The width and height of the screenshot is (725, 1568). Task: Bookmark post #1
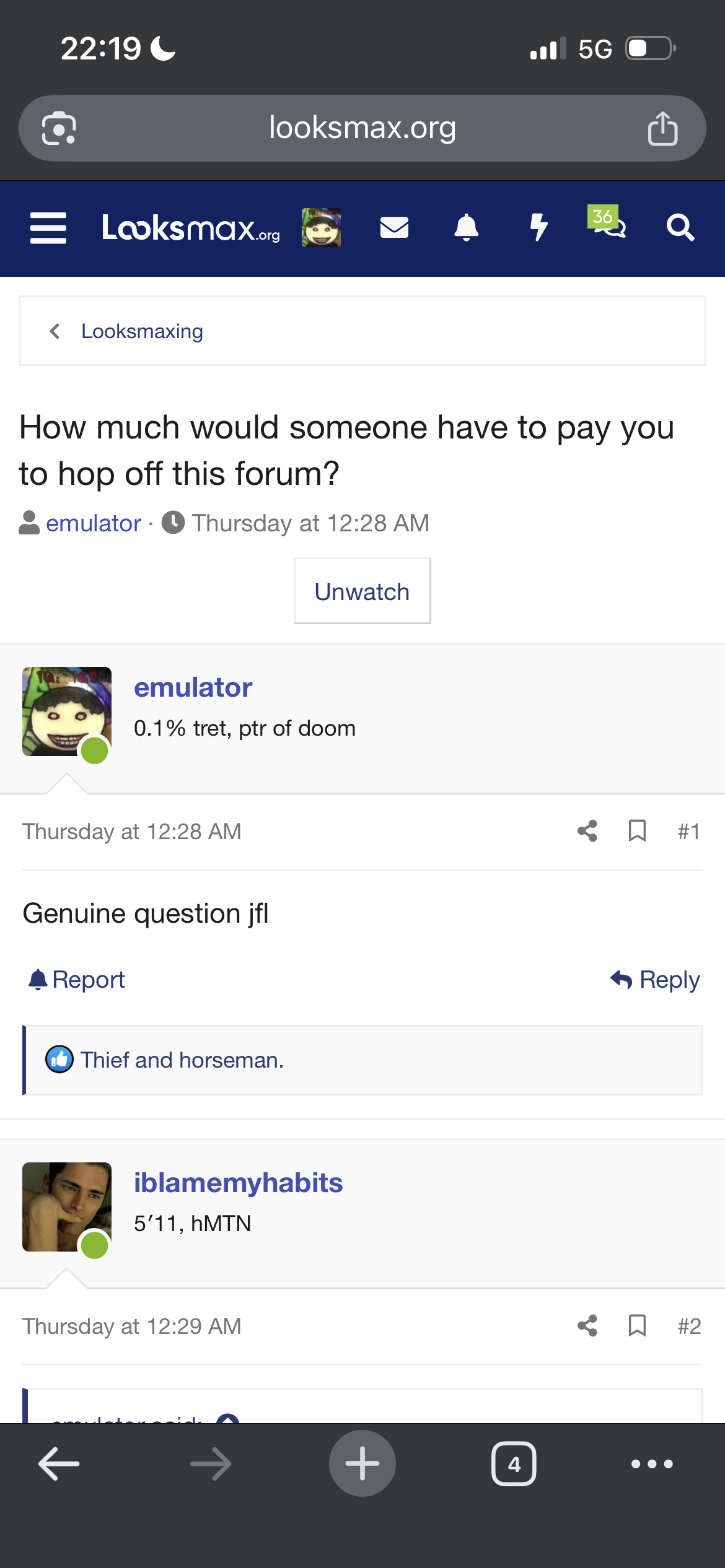637,831
